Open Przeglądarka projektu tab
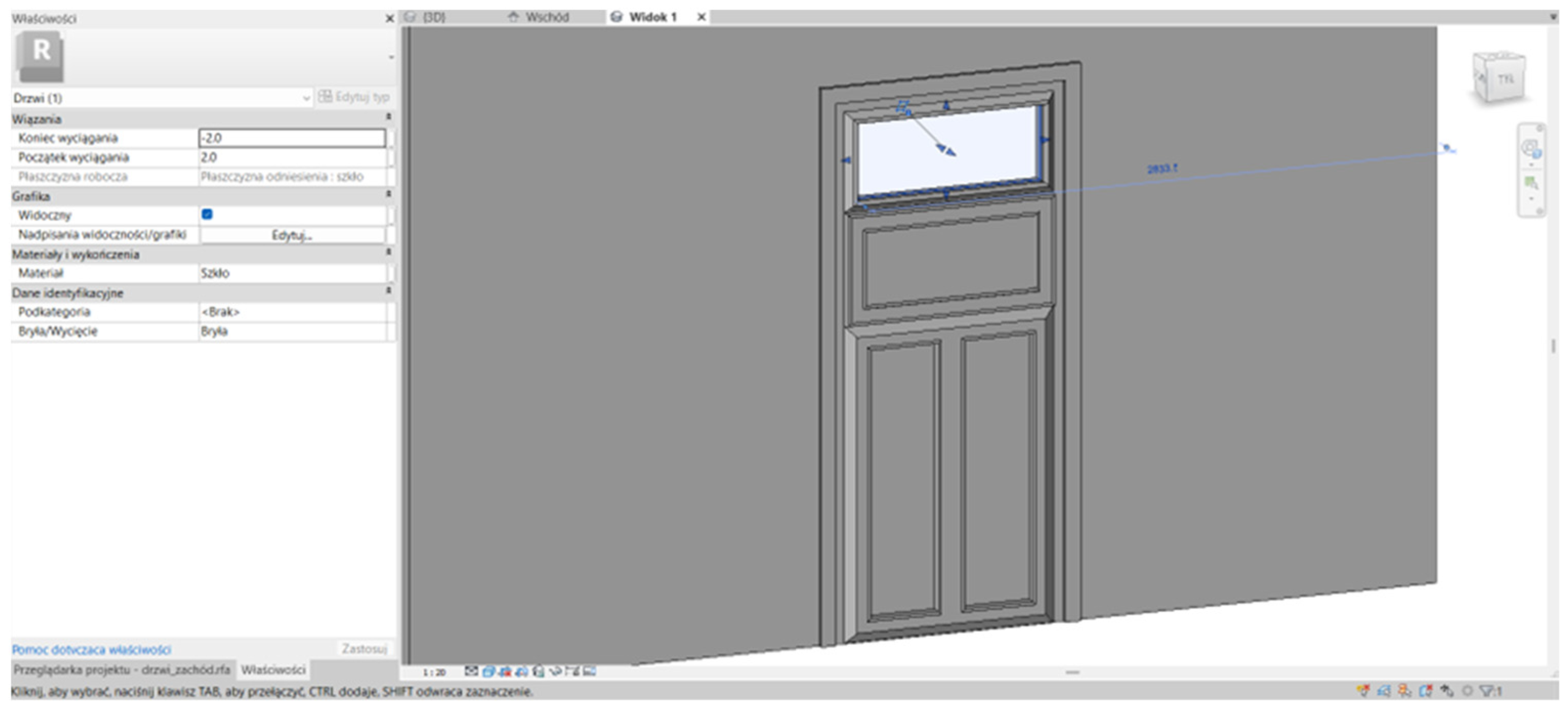 (x=122, y=670)
